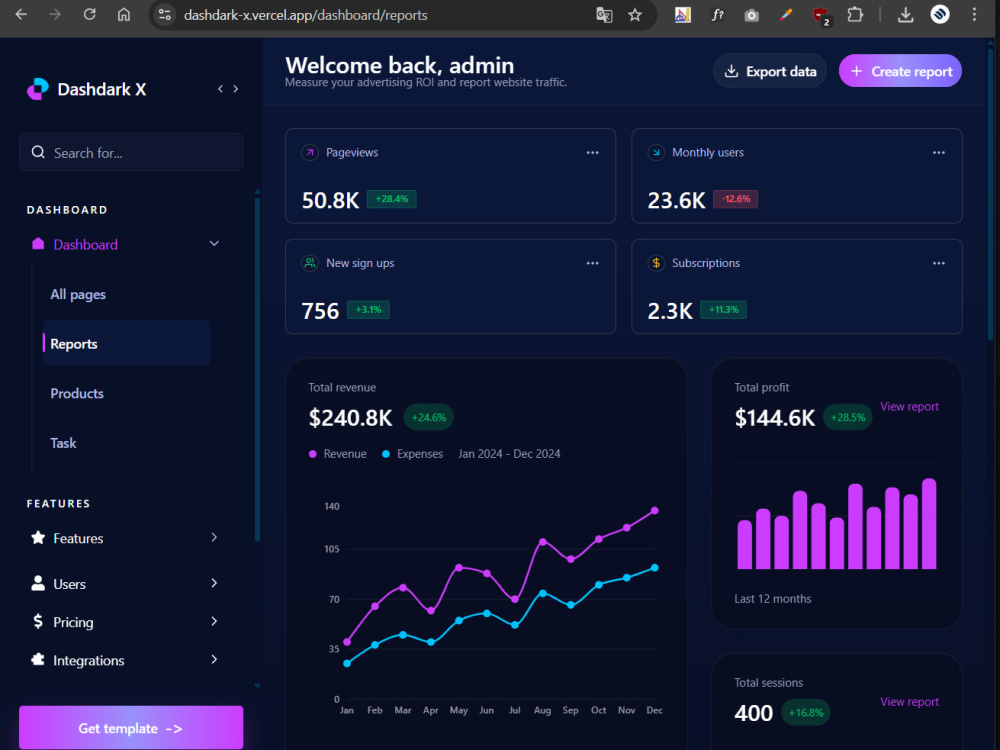Click the browser home icon
Viewport: 1000px width, 750px height.
tap(124, 15)
